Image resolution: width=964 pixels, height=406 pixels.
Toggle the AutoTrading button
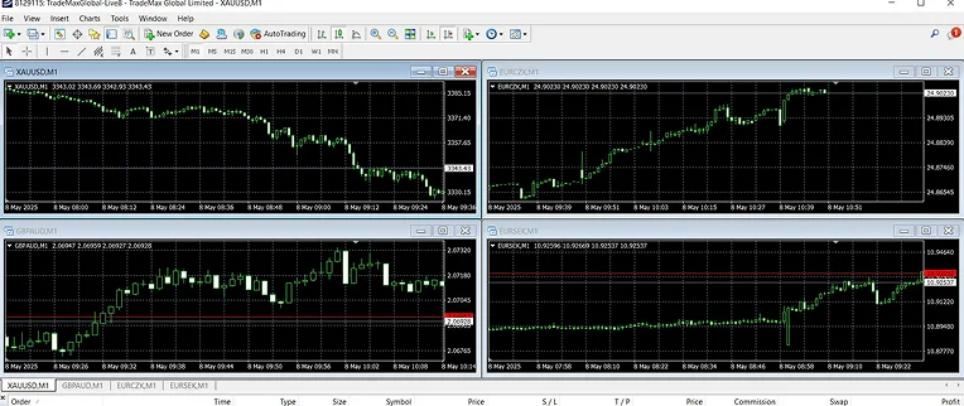tap(278, 34)
